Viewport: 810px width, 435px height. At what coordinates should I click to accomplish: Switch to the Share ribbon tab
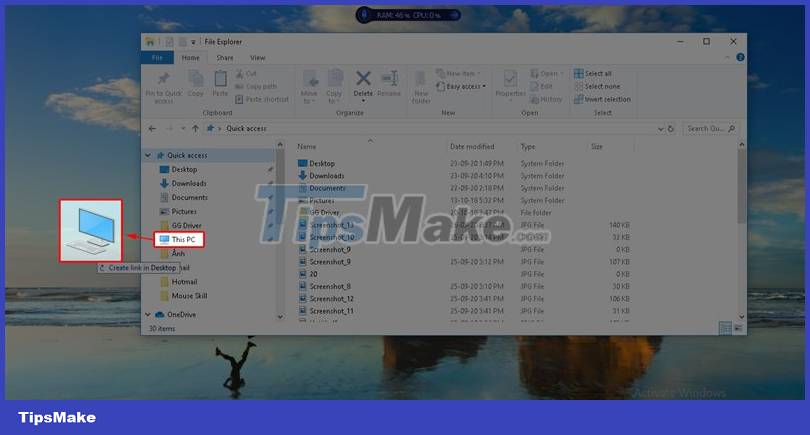(225, 58)
